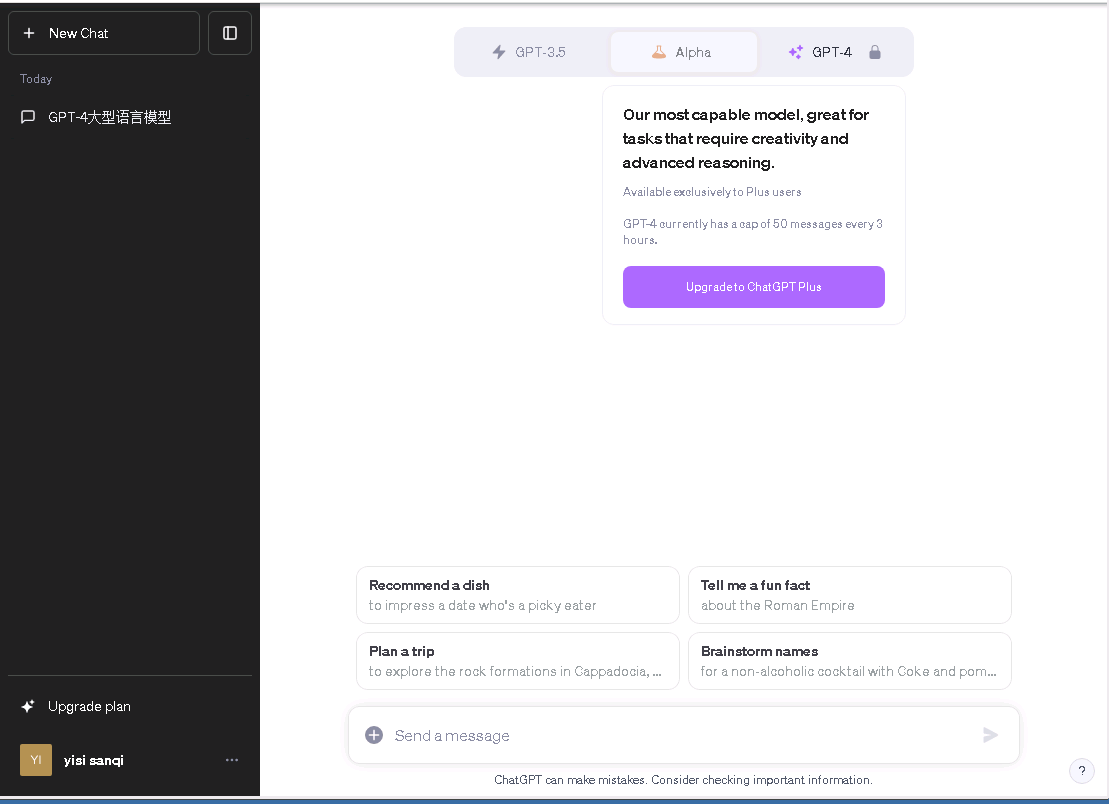Image resolution: width=1109 pixels, height=804 pixels.
Task: Open the help question mark button
Action: click(1082, 771)
